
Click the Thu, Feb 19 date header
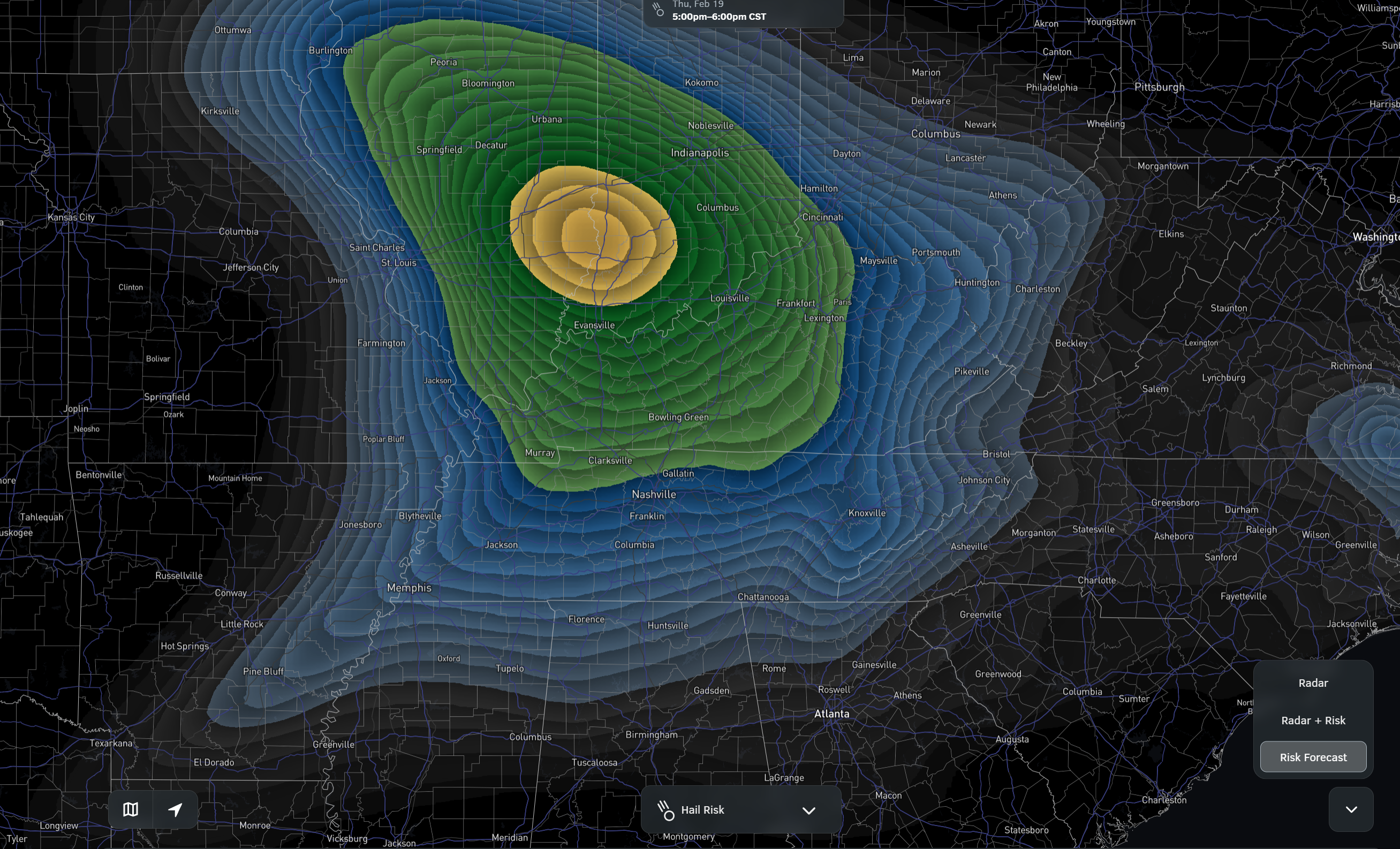[698, 4]
